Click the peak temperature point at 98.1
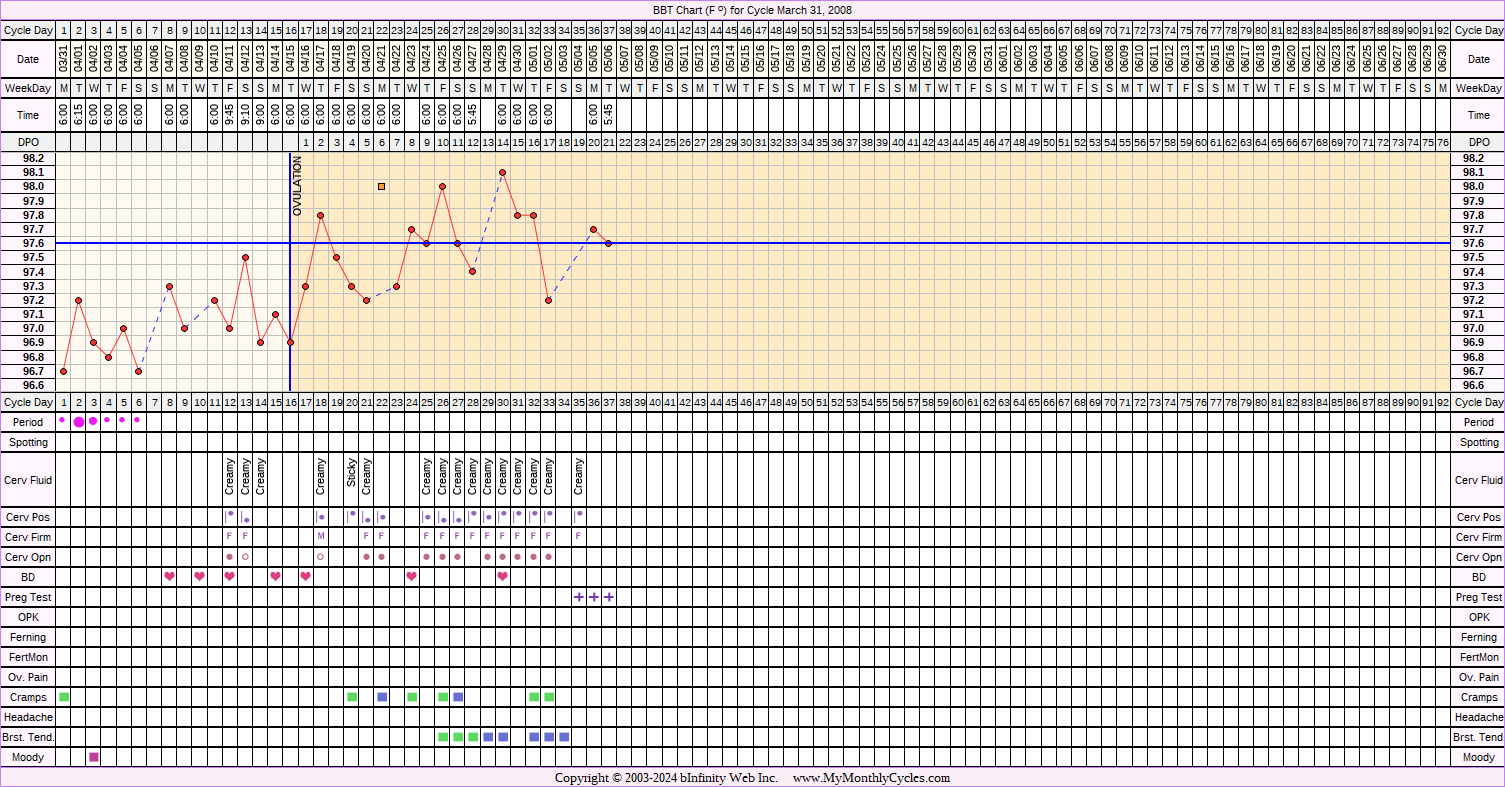The image size is (1505, 787). tap(502, 172)
